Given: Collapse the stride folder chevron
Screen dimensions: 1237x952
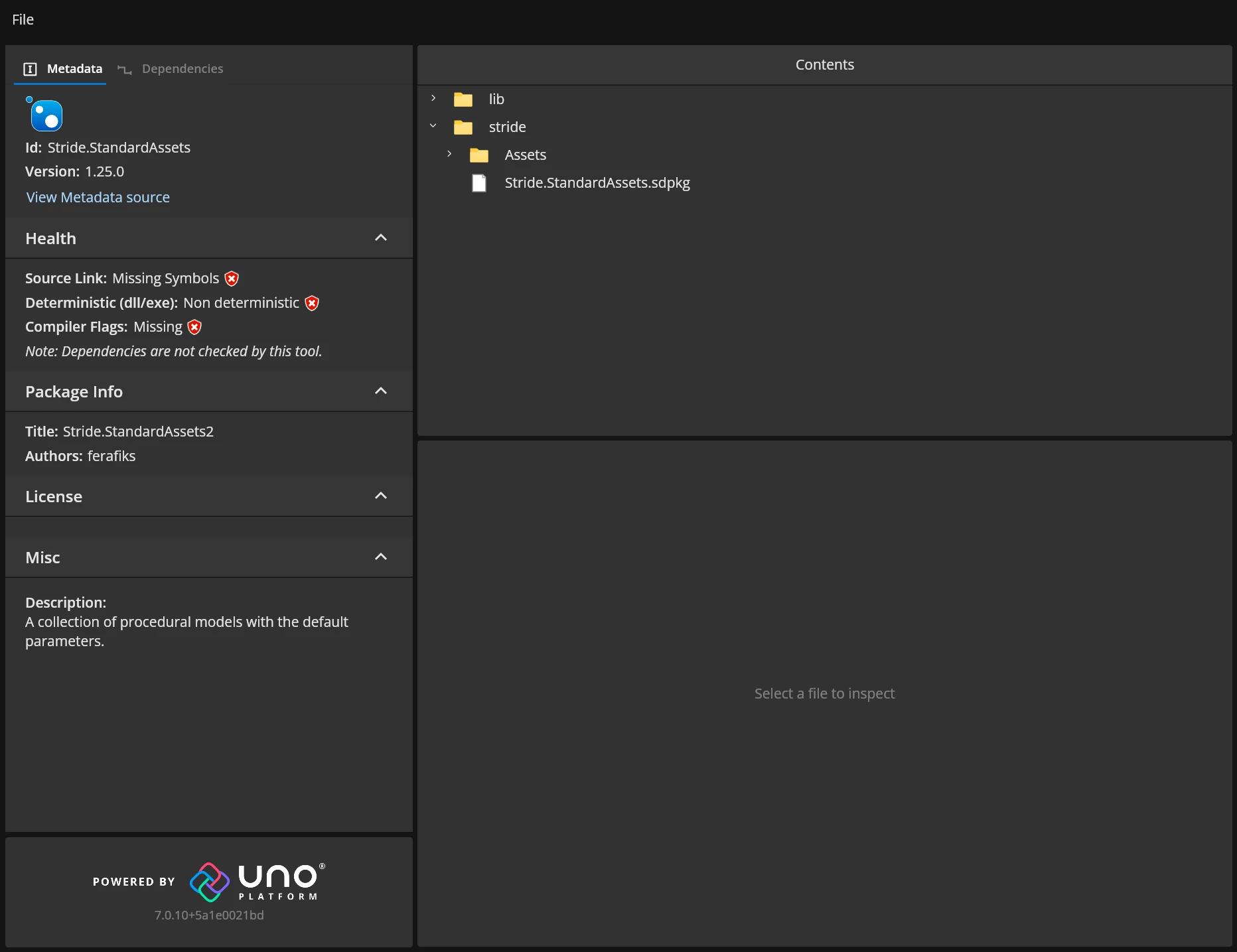Looking at the screenshot, I should (x=433, y=126).
